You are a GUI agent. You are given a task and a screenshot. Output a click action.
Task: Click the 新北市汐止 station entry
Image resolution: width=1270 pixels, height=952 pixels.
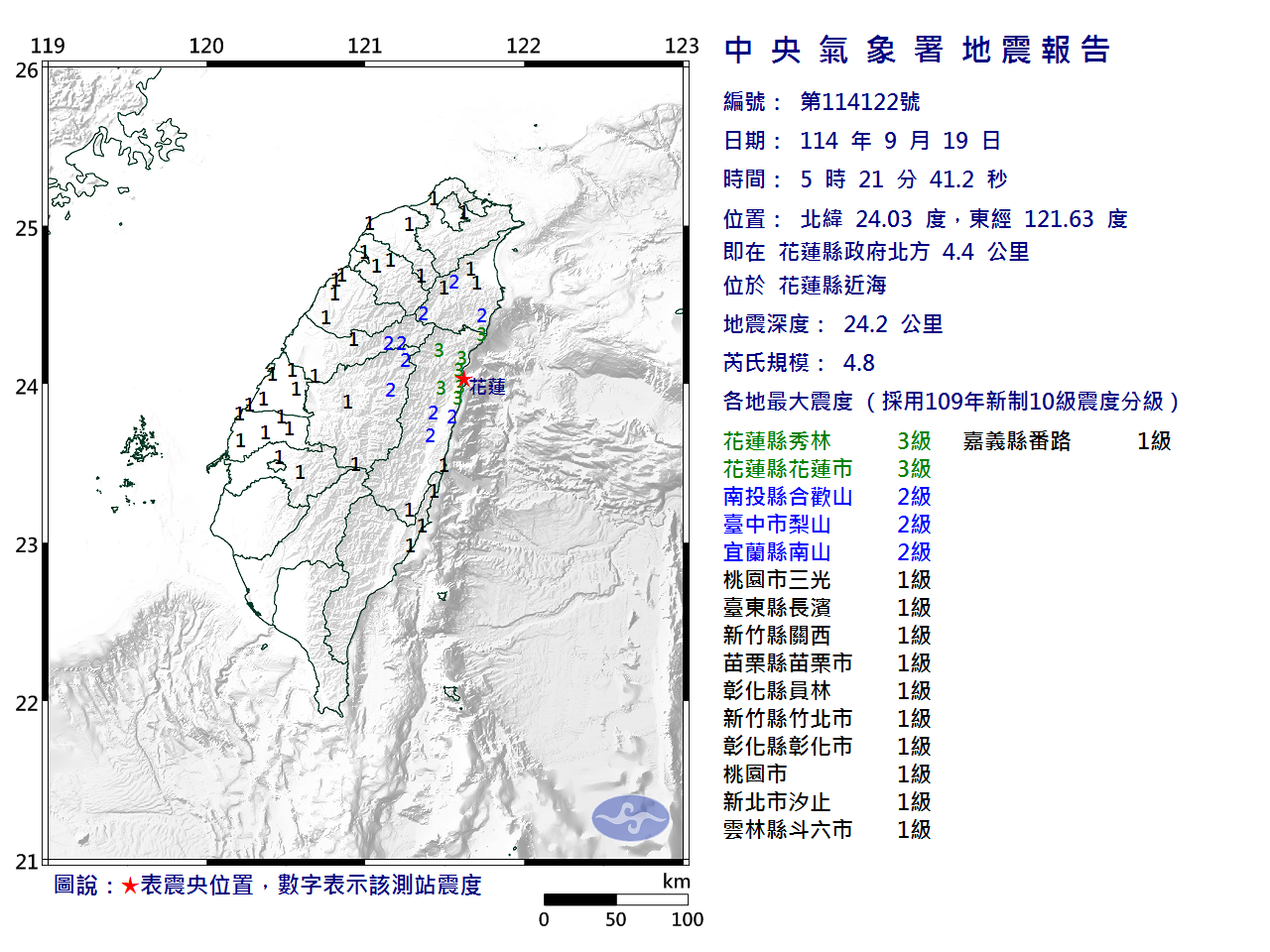coord(777,802)
